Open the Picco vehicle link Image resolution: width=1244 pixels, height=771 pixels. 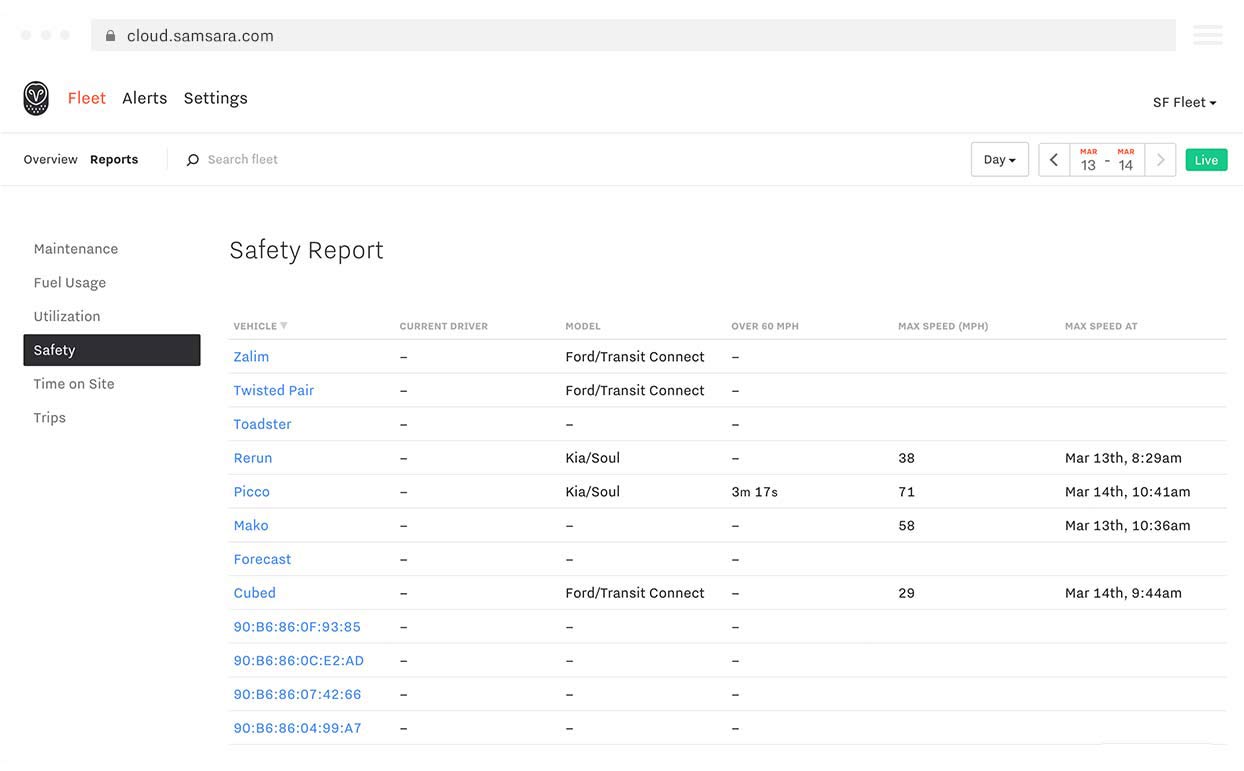pos(252,492)
